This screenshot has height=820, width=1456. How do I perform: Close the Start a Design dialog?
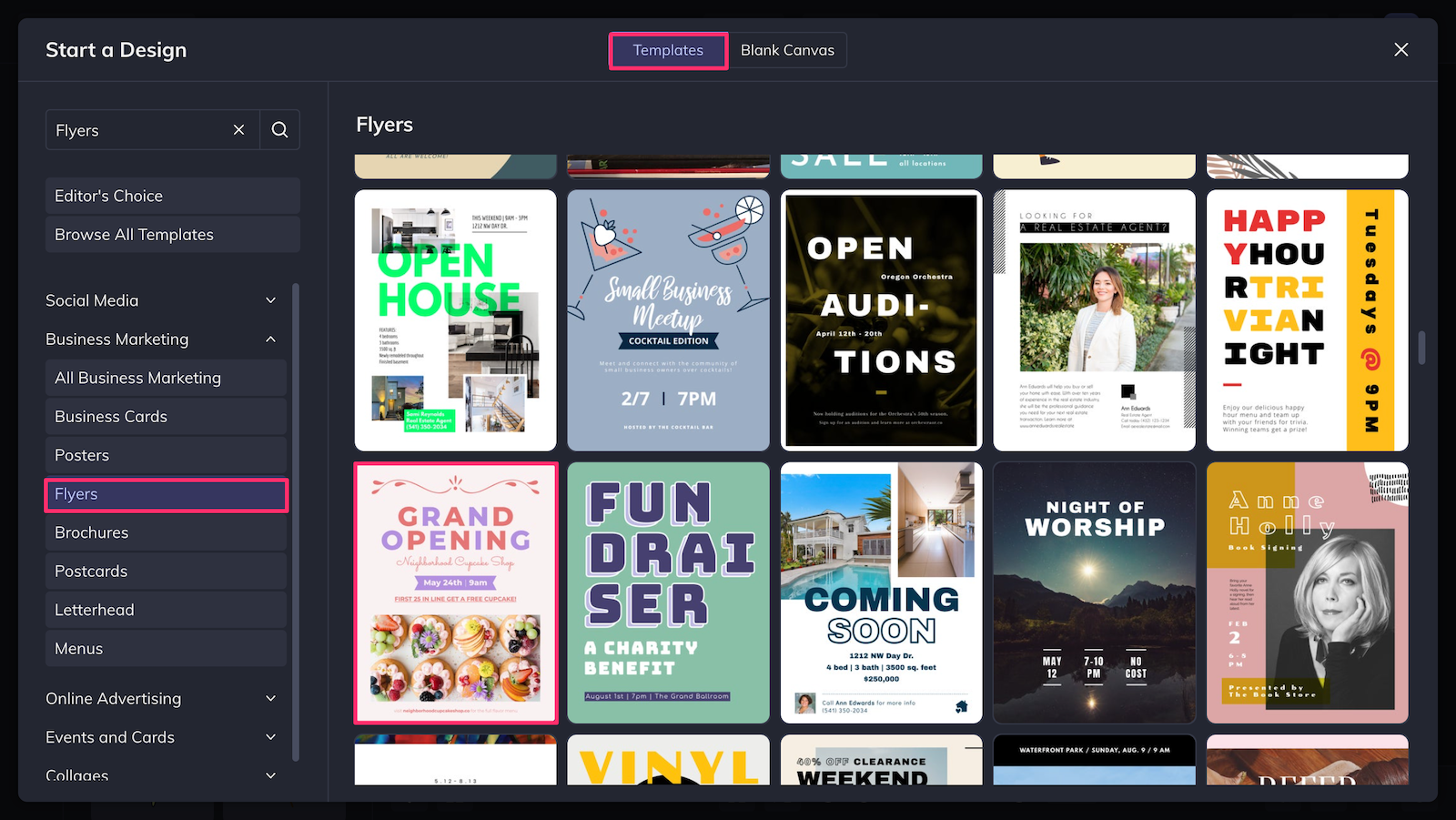click(1400, 49)
